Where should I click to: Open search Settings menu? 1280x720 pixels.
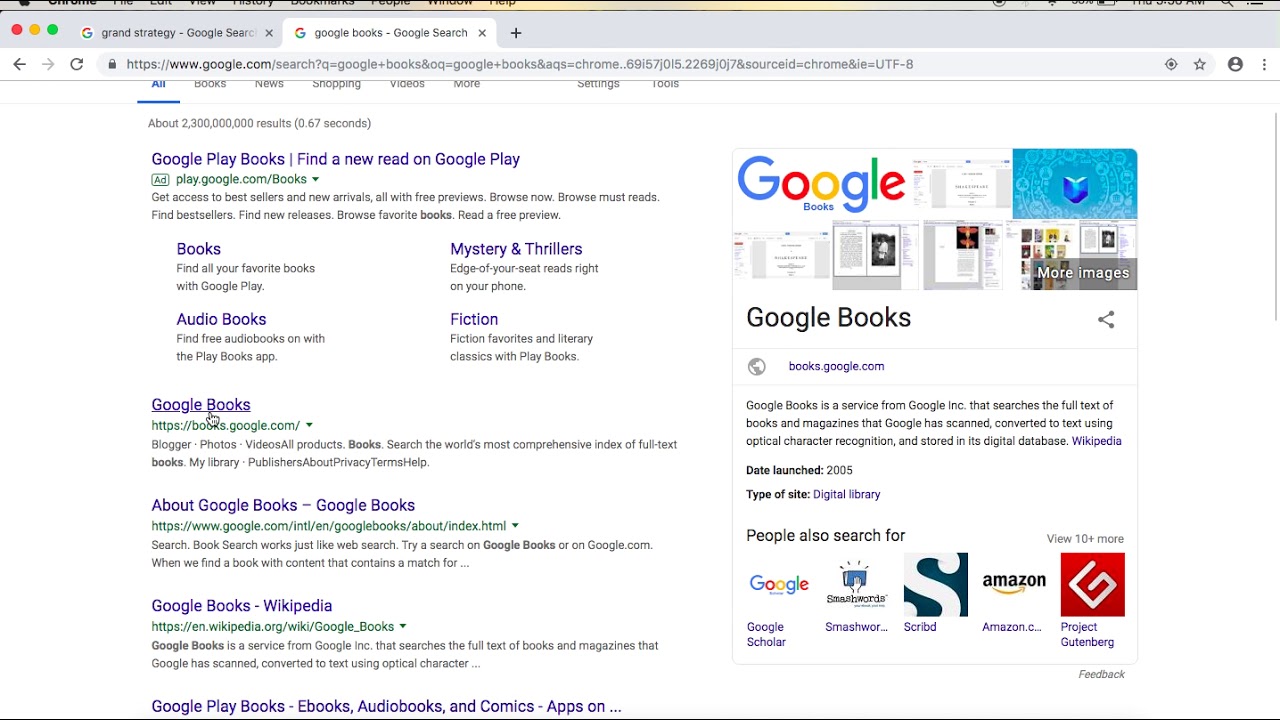pyautogui.click(x=598, y=84)
